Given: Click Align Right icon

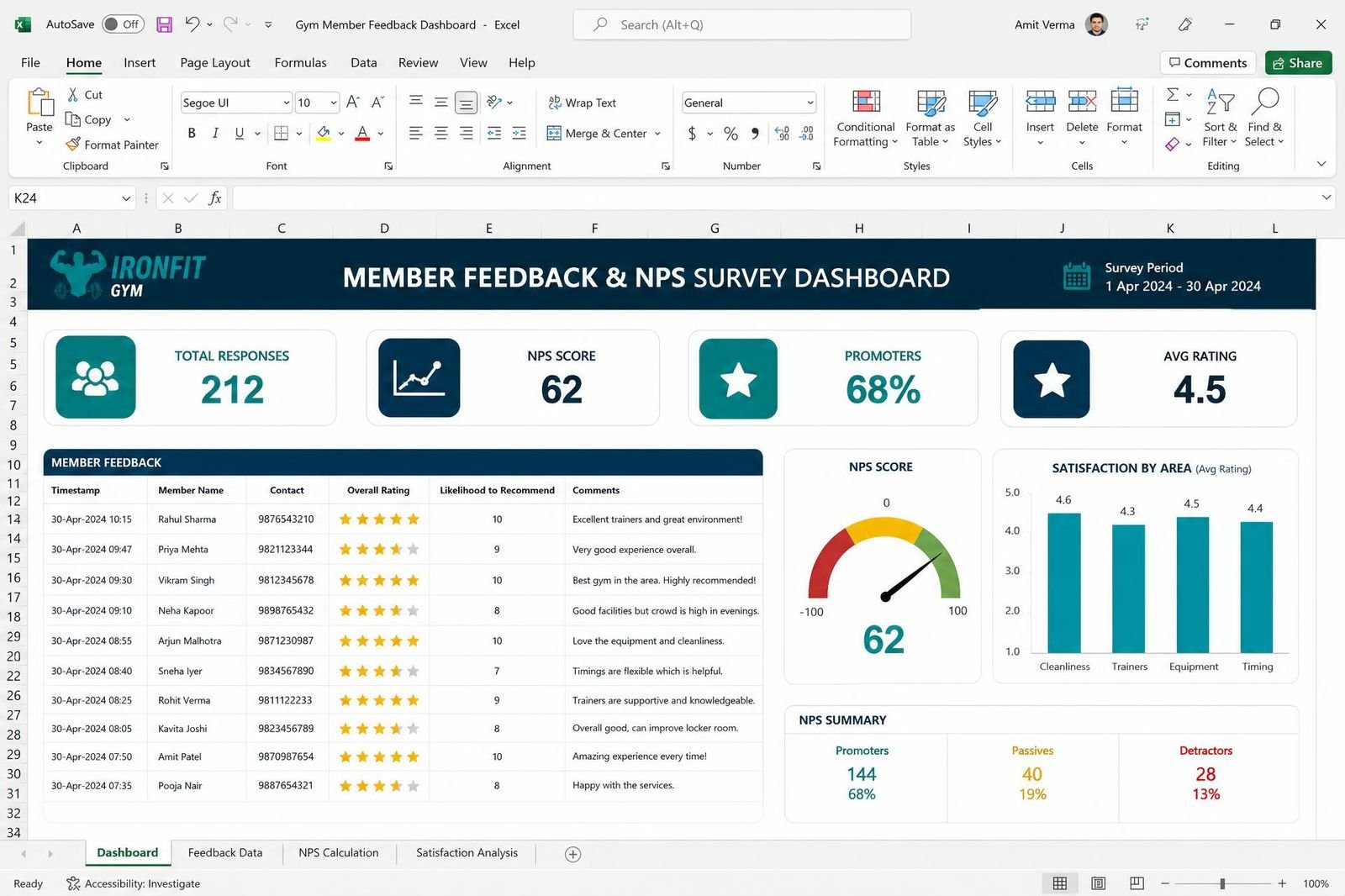Looking at the screenshot, I should (467, 133).
